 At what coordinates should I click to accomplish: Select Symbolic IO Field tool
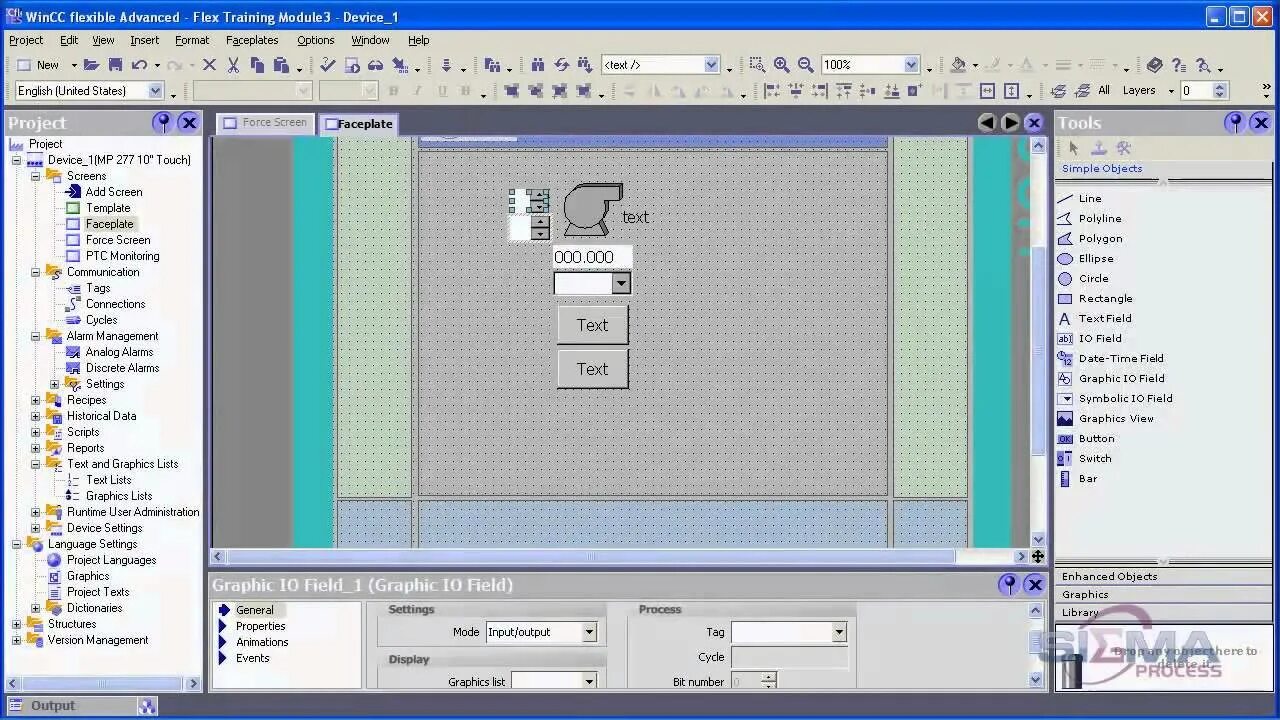click(1125, 398)
